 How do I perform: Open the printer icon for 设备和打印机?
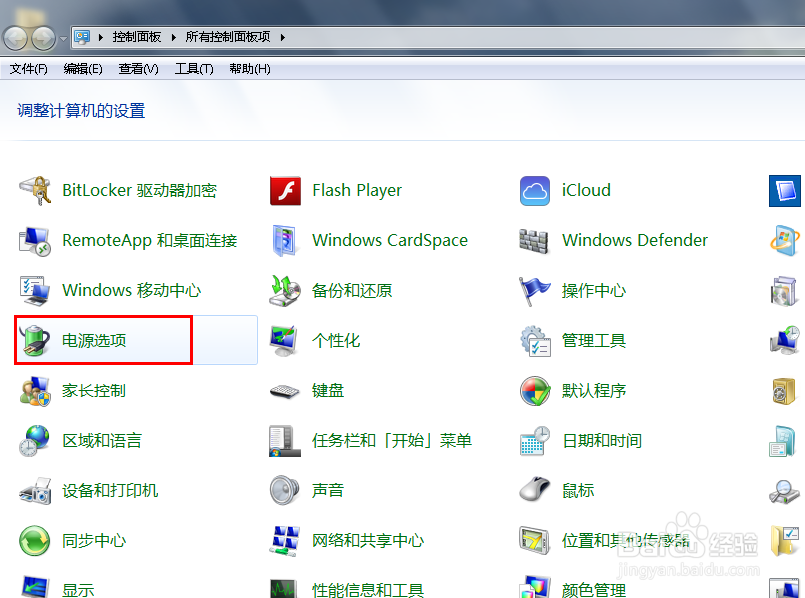(35, 491)
